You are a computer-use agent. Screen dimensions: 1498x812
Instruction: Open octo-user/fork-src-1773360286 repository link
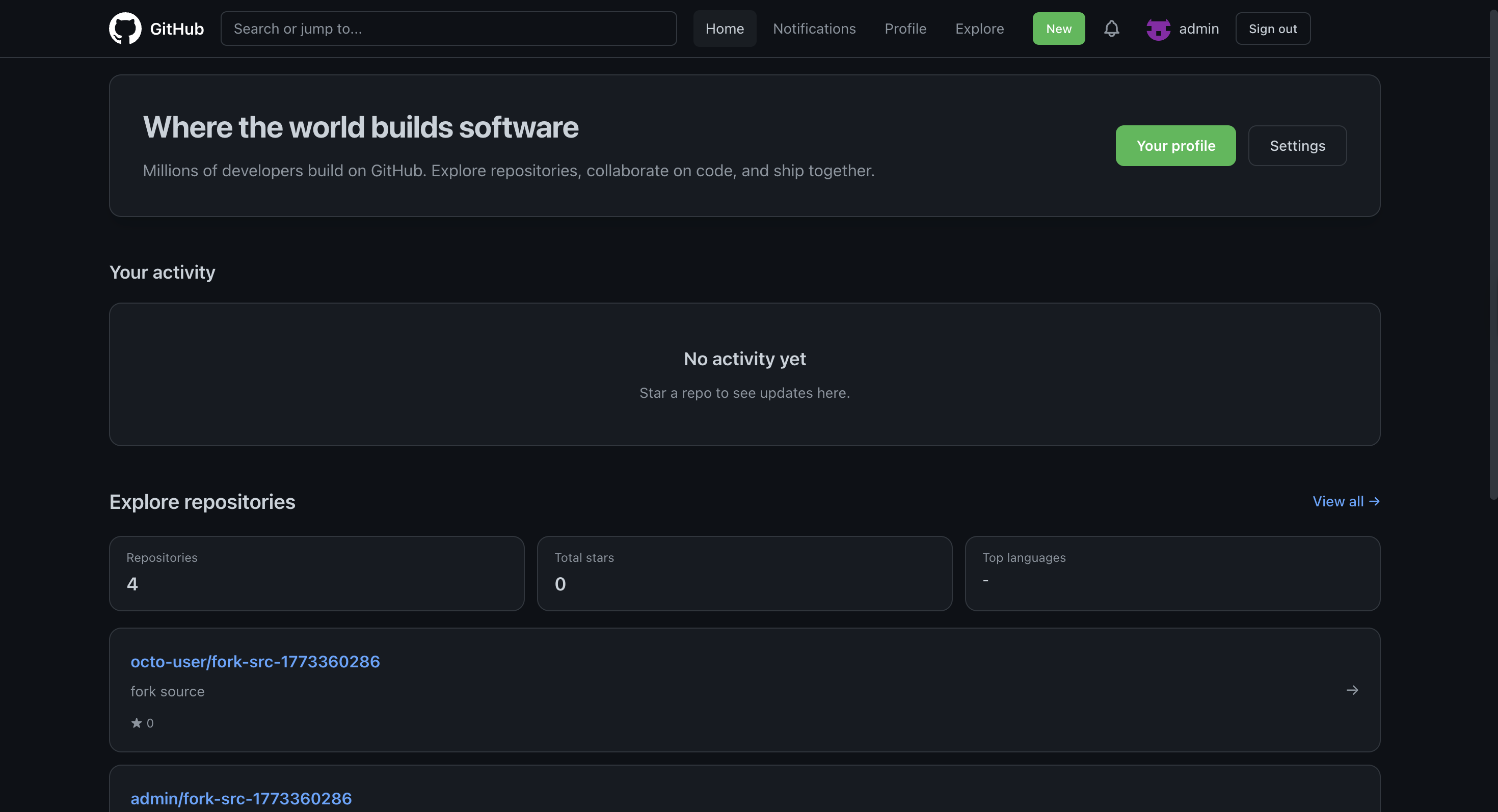[255, 661]
